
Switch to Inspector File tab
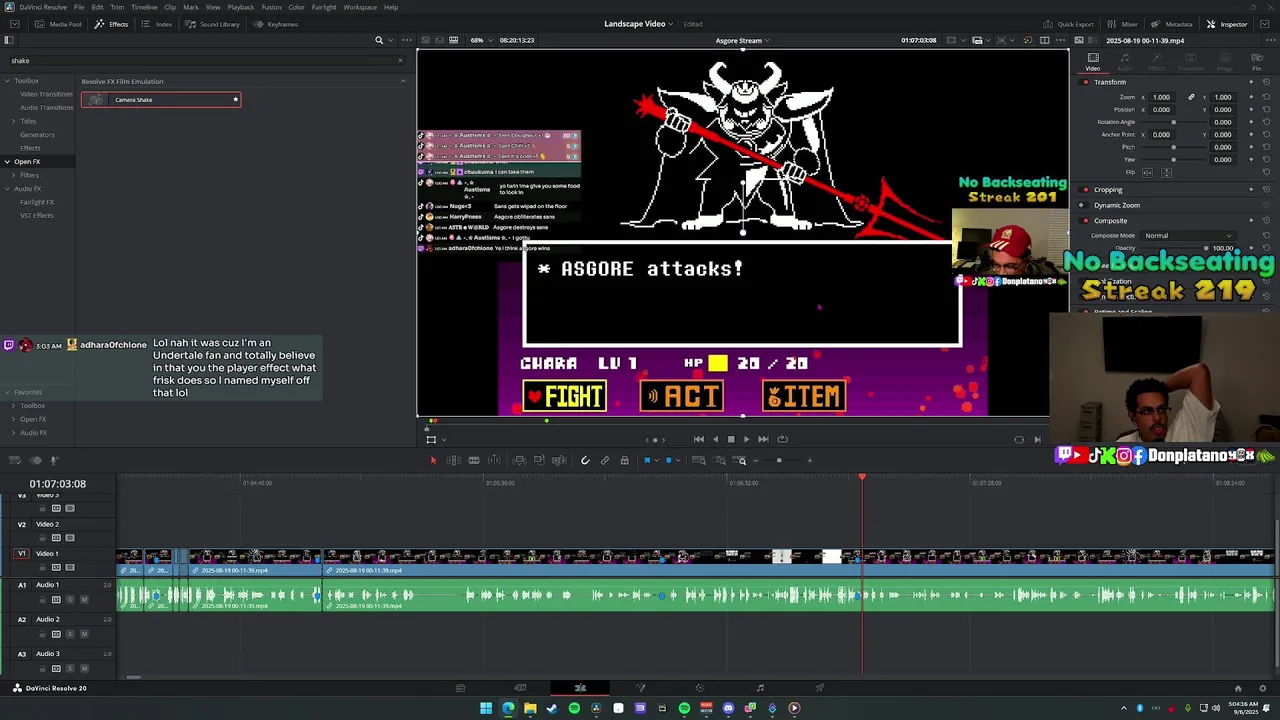(x=1257, y=62)
